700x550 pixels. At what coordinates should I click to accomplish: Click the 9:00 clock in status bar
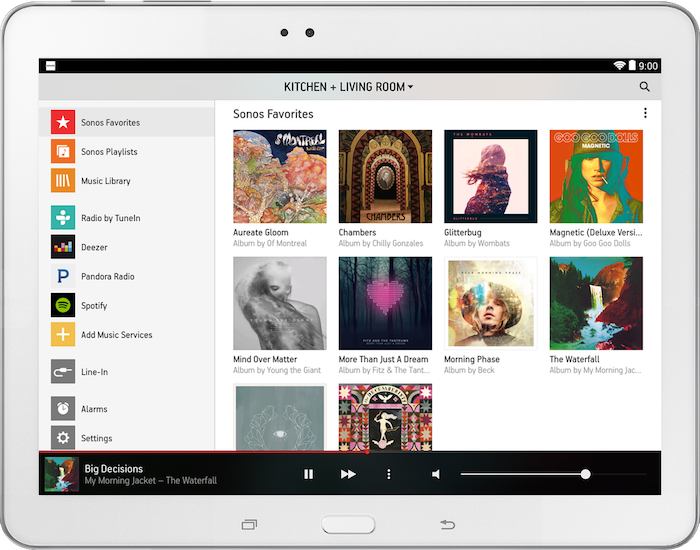(x=648, y=66)
